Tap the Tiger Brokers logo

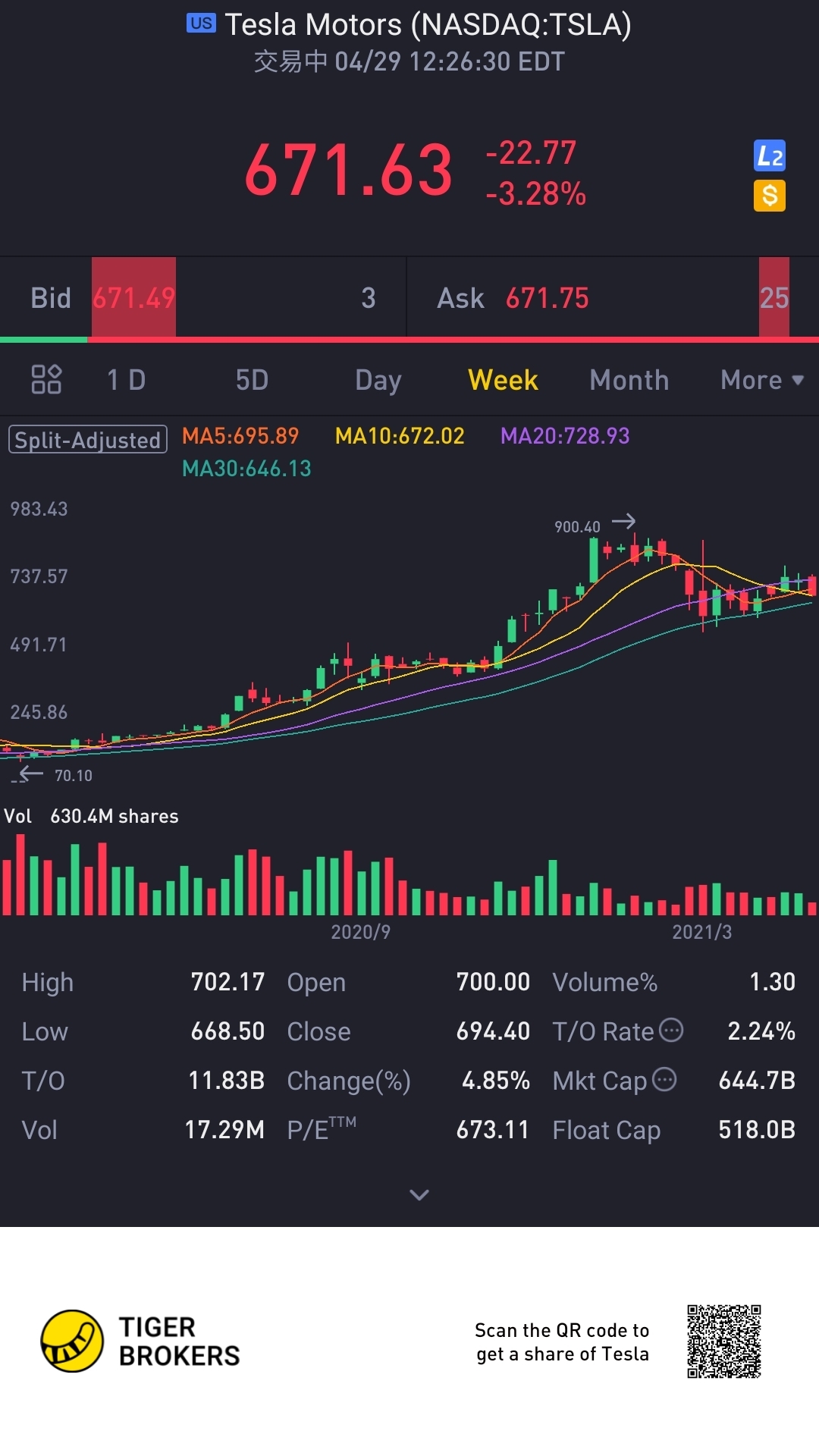coord(140,1341)
